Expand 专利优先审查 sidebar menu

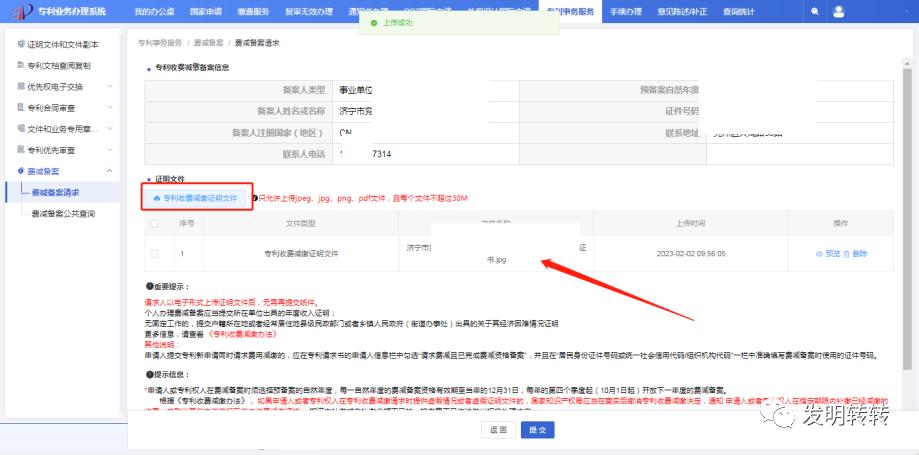coord(110,150)
